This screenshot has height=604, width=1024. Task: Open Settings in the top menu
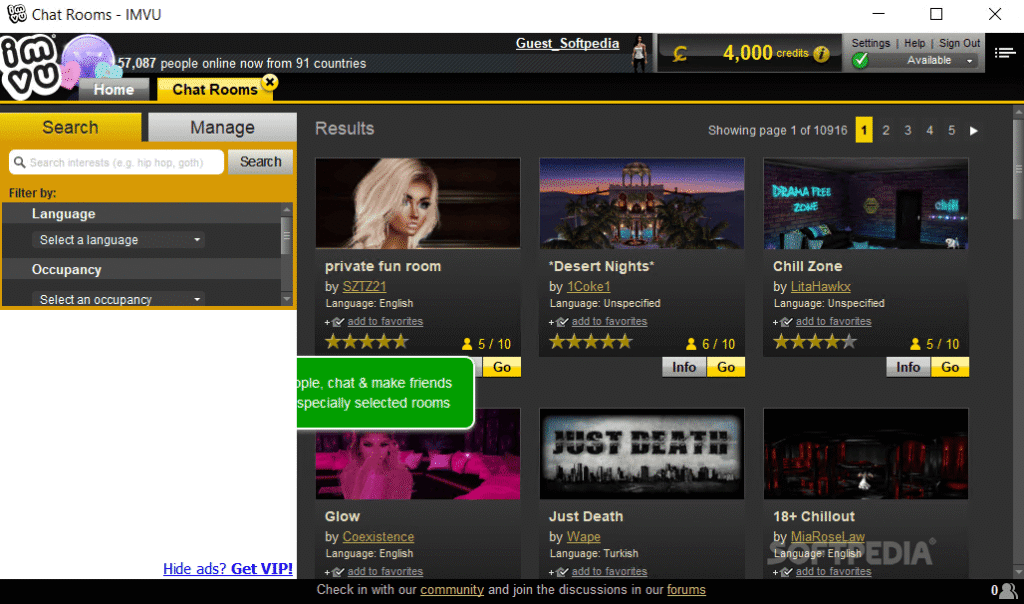pyautogui.click(x=871, y=43)
